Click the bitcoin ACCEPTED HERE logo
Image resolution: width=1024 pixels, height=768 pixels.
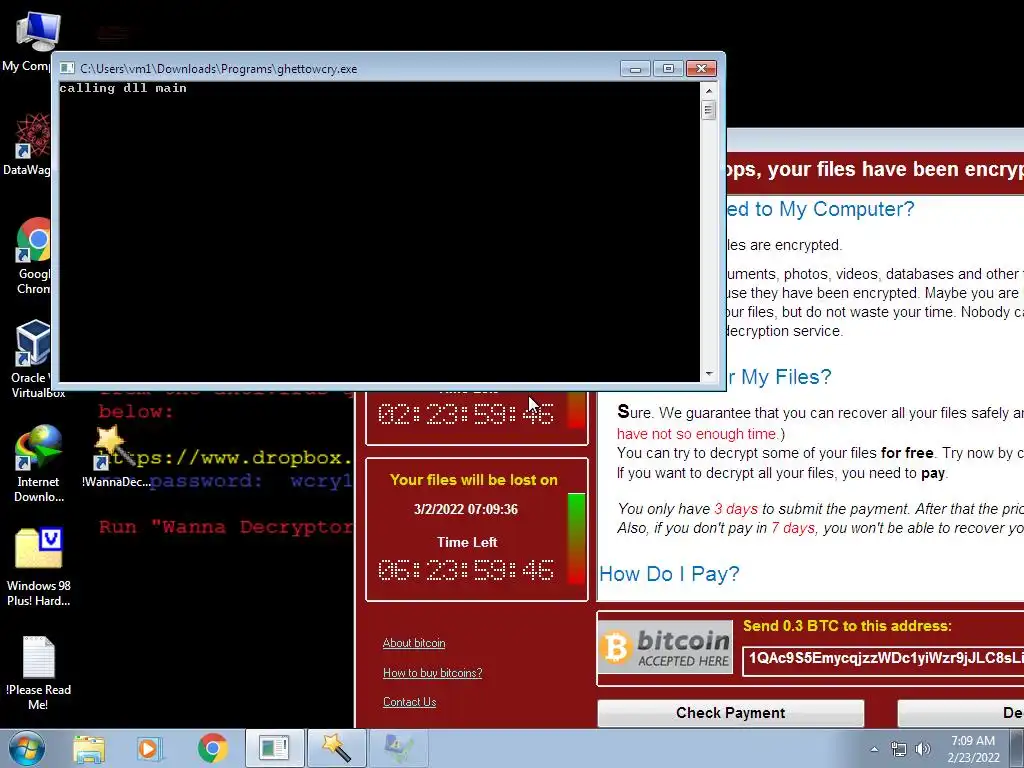pos(665,647)
